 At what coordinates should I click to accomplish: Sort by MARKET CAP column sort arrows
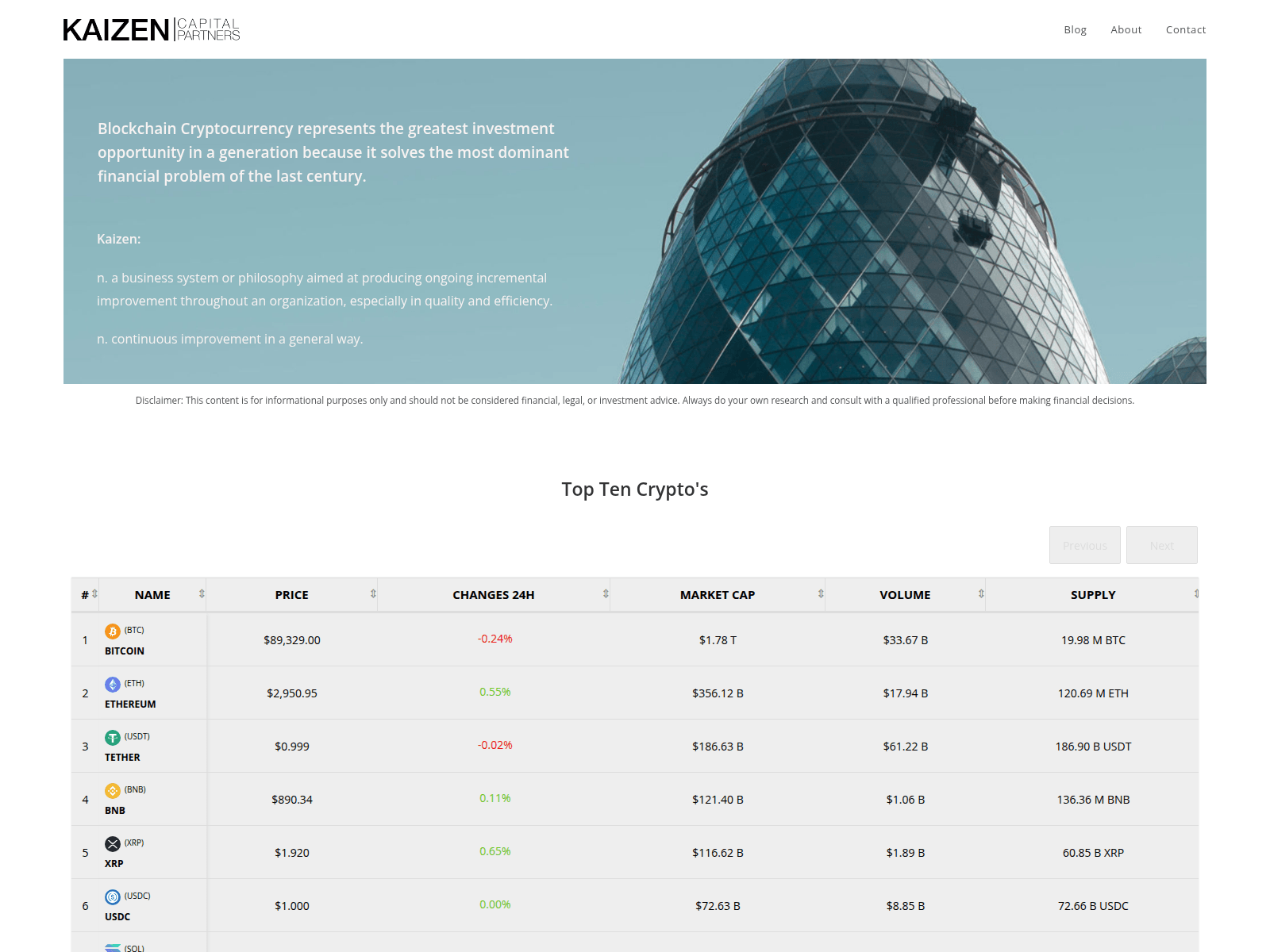tap(821, 593)
